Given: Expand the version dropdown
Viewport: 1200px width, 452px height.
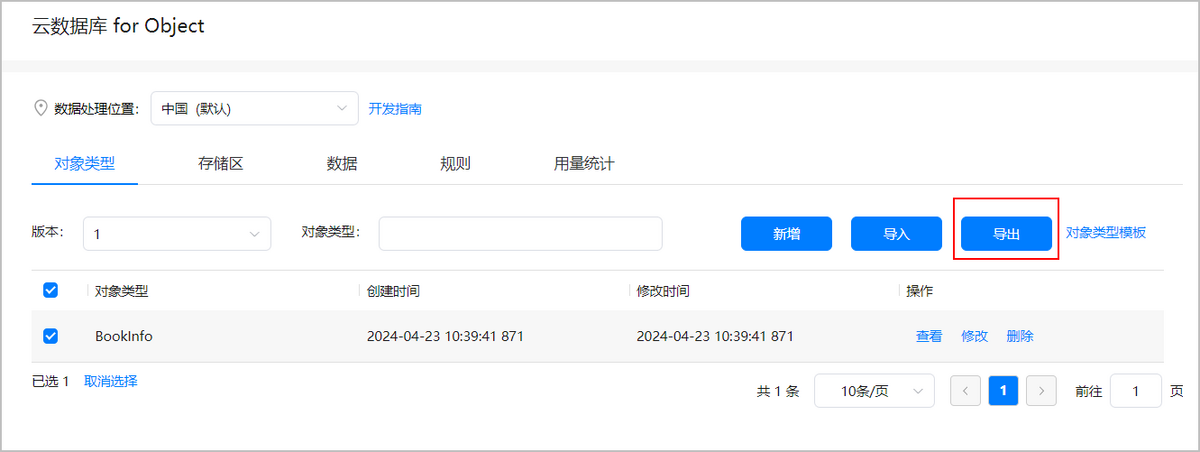Looking at the screenshot, I should coord(177,233).
